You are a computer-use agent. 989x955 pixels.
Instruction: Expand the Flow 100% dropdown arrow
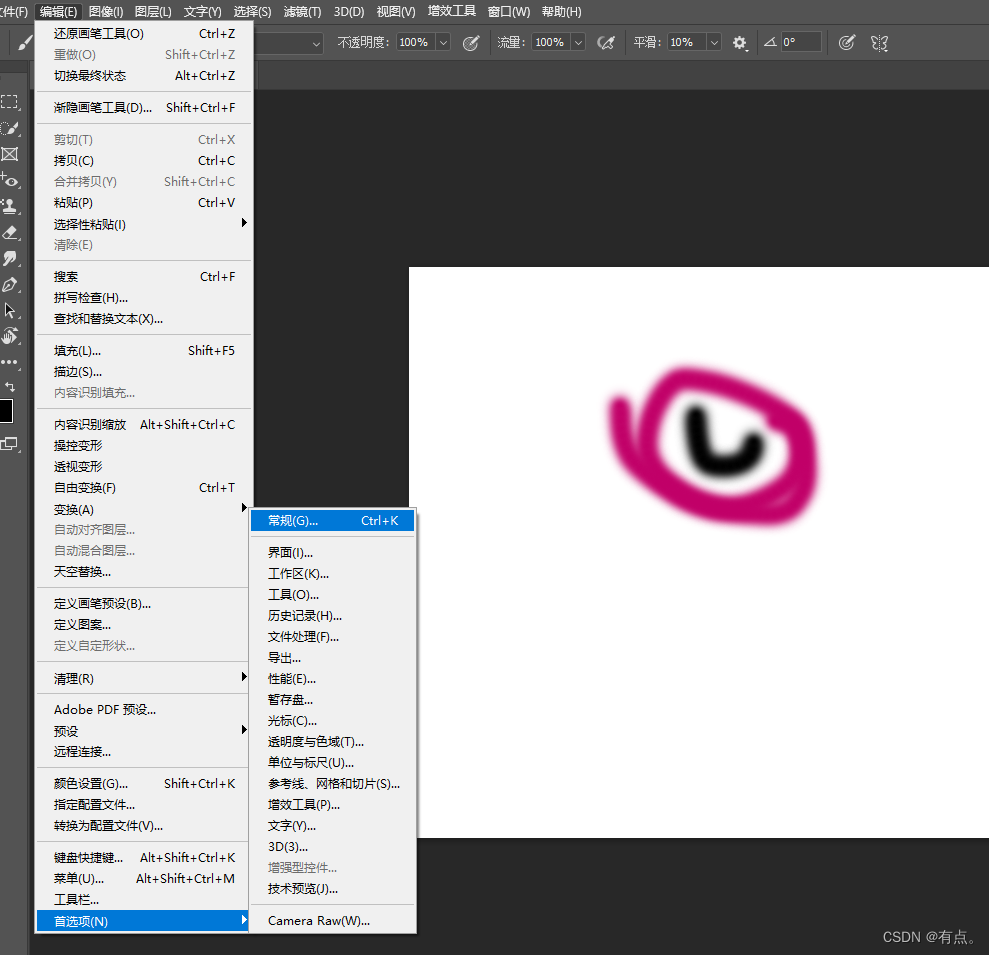(578, 43)
